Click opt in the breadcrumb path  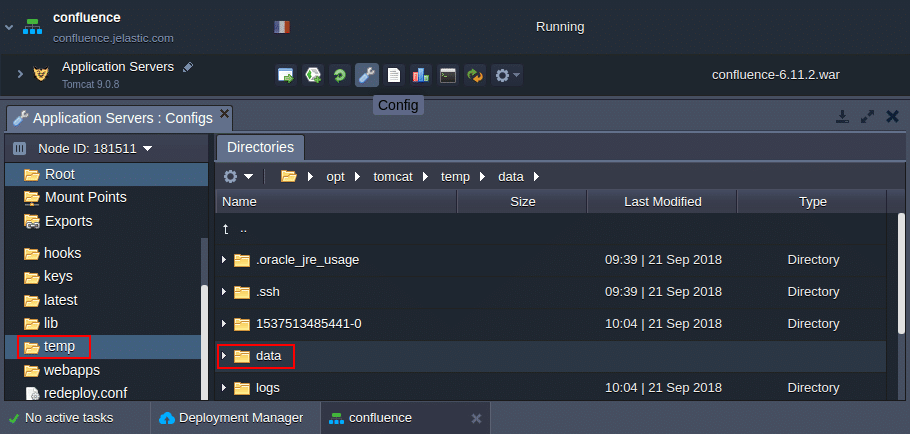point(335,177)
